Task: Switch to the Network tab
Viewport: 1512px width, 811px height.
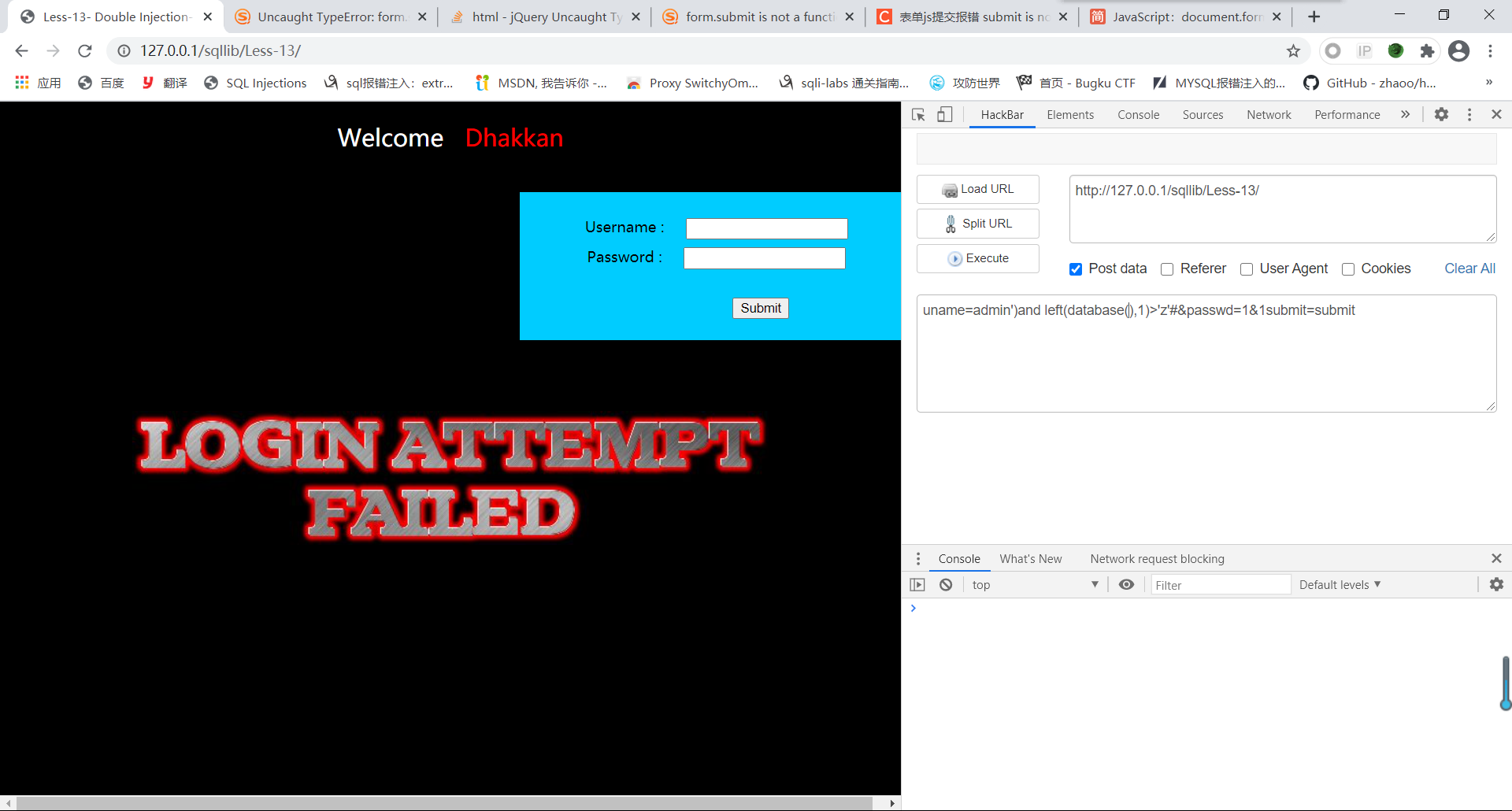Action: 1269,115
